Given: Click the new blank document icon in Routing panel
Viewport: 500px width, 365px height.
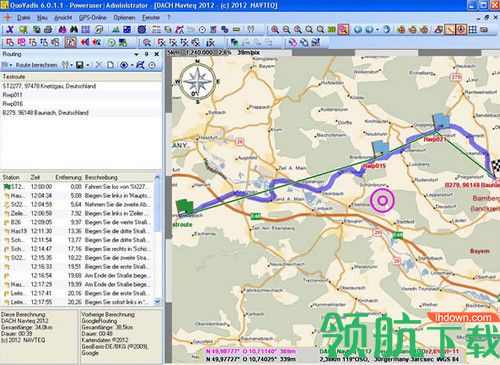Looking at the screenshot, I should (110, 65).
